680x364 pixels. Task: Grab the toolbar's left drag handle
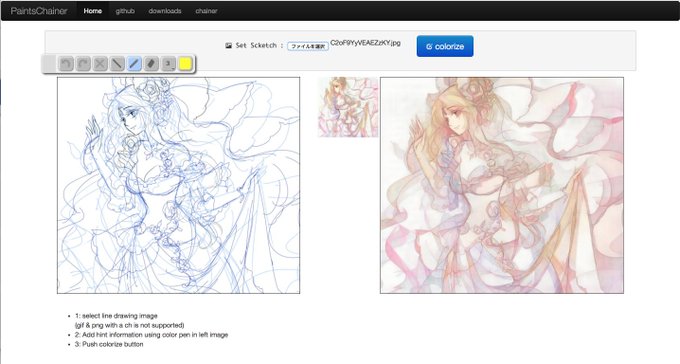pyautogui.click(x=49, y=64)
